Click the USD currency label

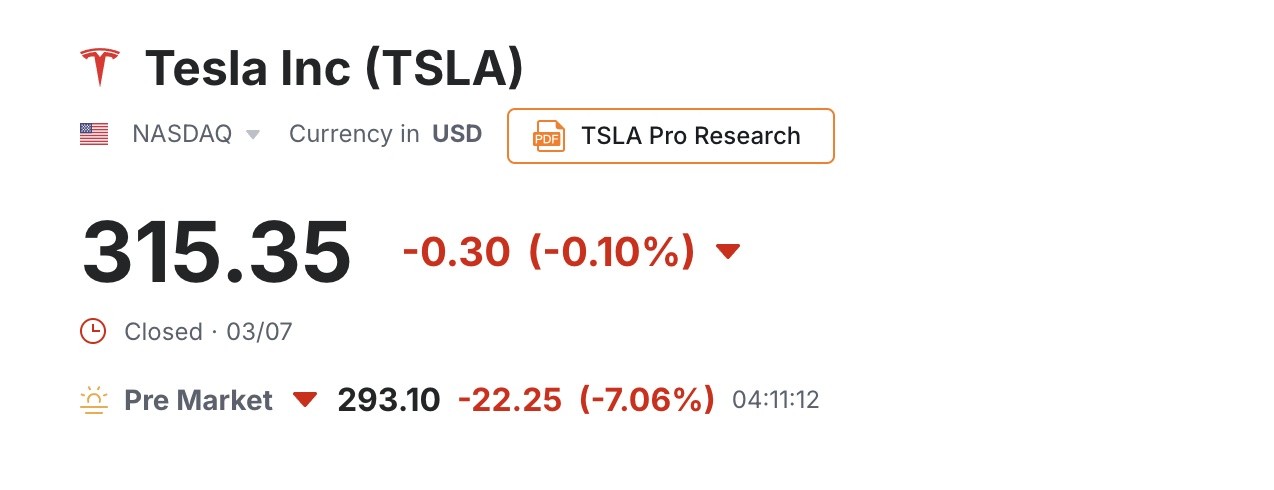tap(457, 134)
